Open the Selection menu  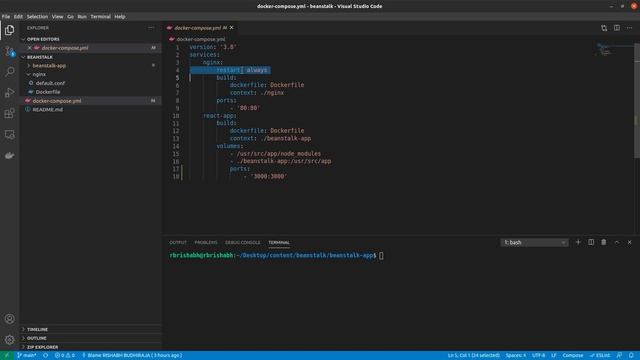[x=37, y=17]
